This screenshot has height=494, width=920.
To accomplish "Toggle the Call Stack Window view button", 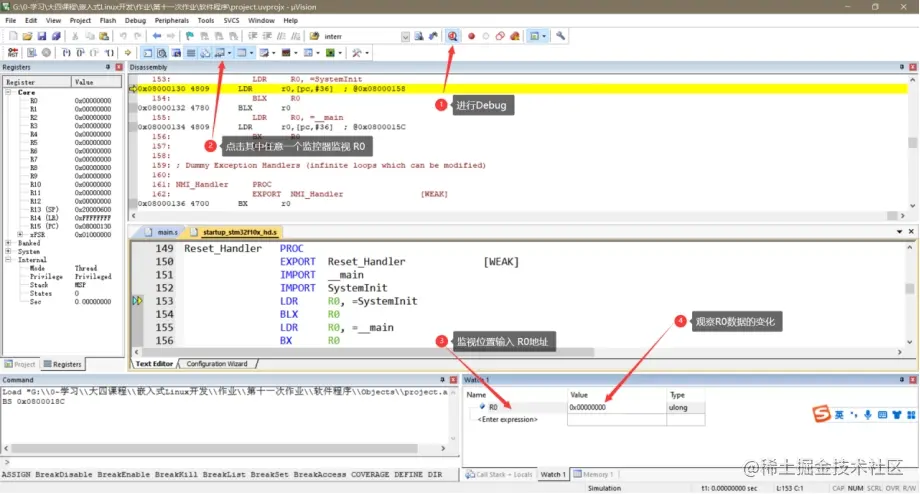I will pos(205,53).
